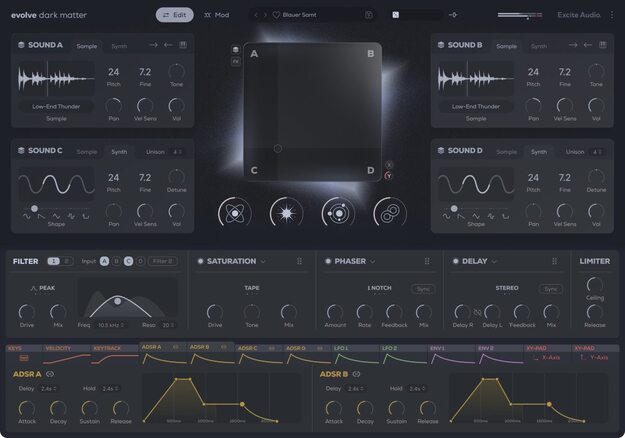
Task: Click Sound B right arrow icon
Action: pyautogui.click(x=573, y=45)
